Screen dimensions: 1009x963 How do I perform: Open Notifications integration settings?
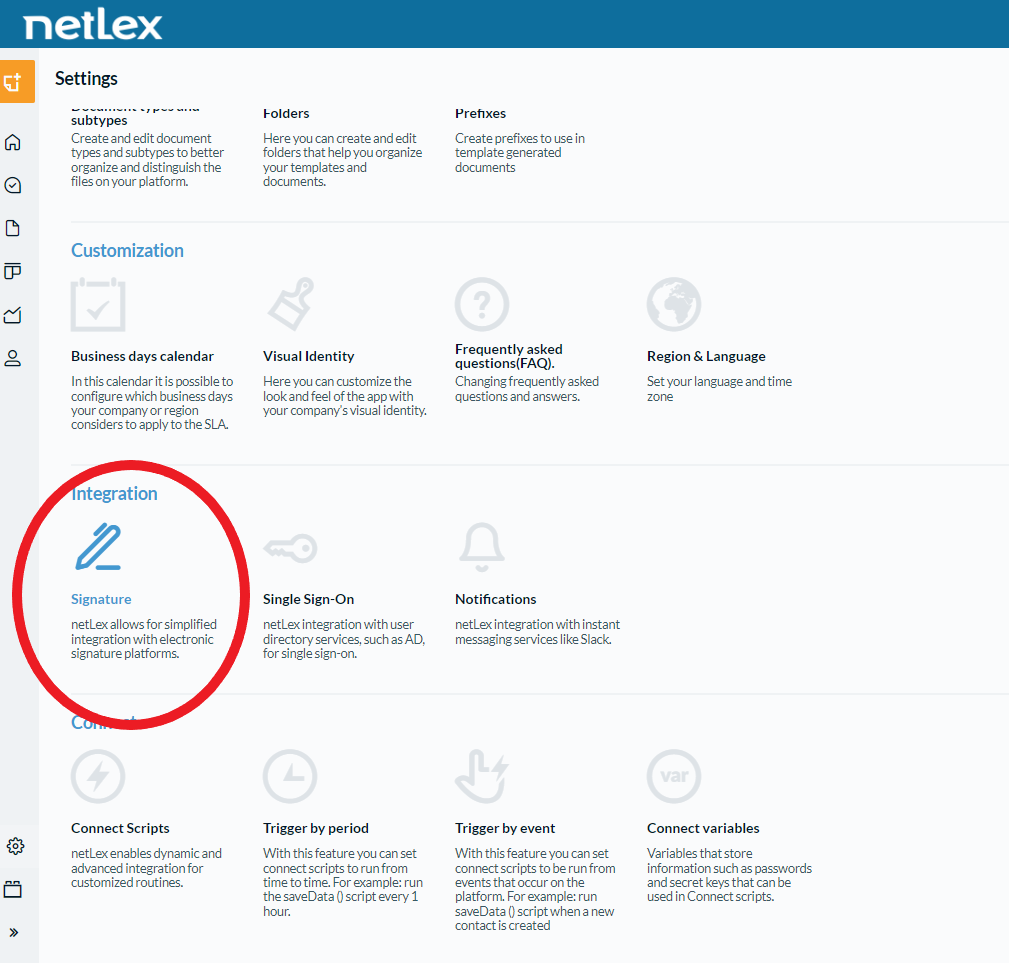point(495,600)
